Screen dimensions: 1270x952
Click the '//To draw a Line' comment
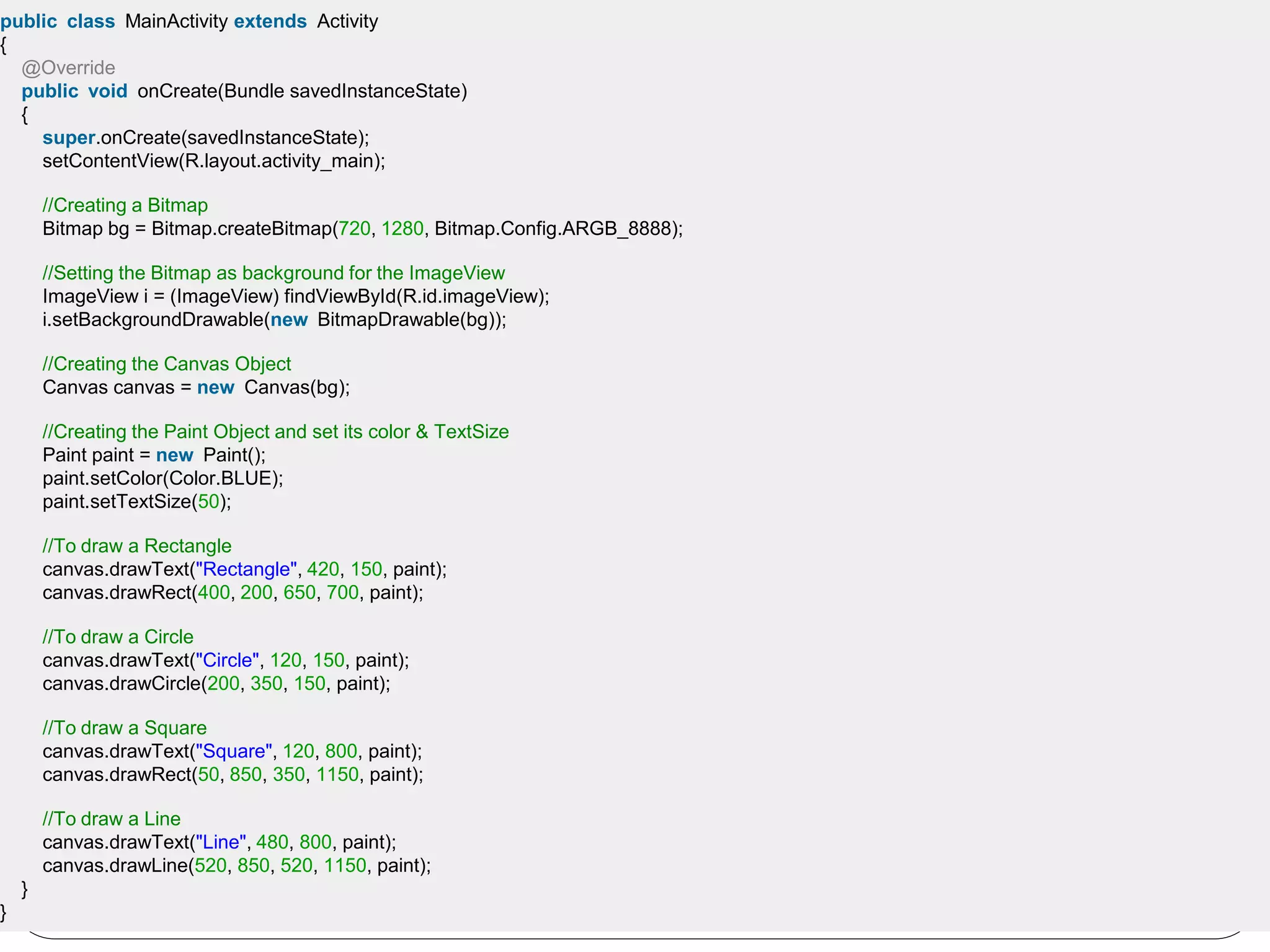(112, 819)
